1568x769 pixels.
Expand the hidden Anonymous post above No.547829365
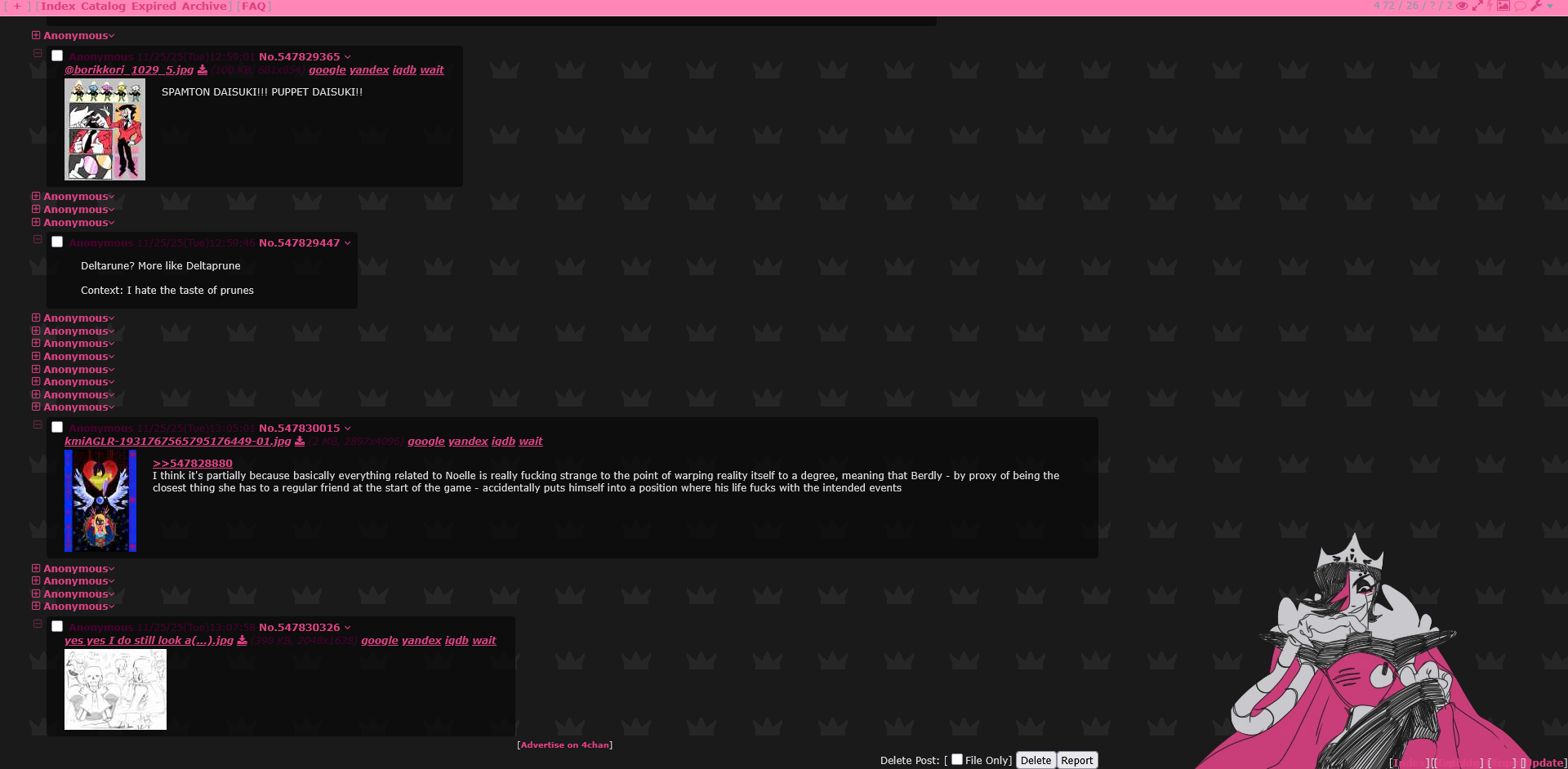36,35
